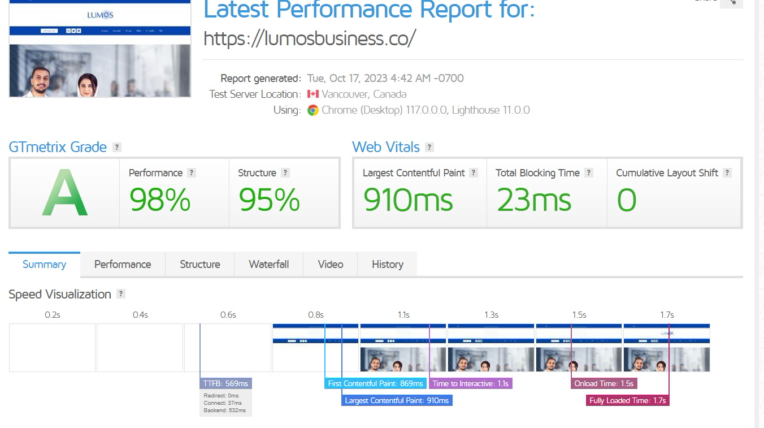Switch to the Waterfall tab
The height and width of the screenshot is (428, 764).
pos(268,264)
